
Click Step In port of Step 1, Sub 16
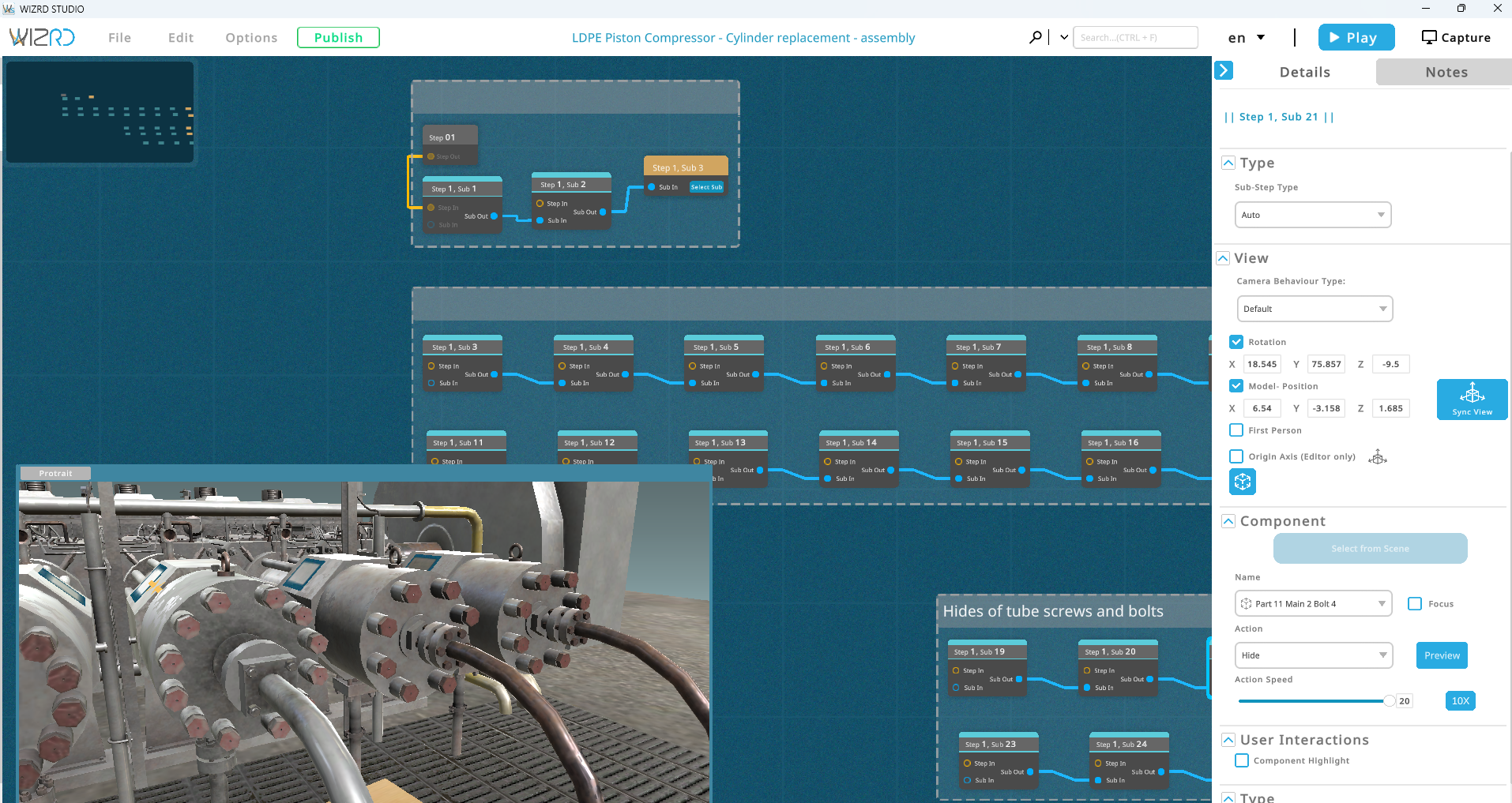pos(1089,462)
